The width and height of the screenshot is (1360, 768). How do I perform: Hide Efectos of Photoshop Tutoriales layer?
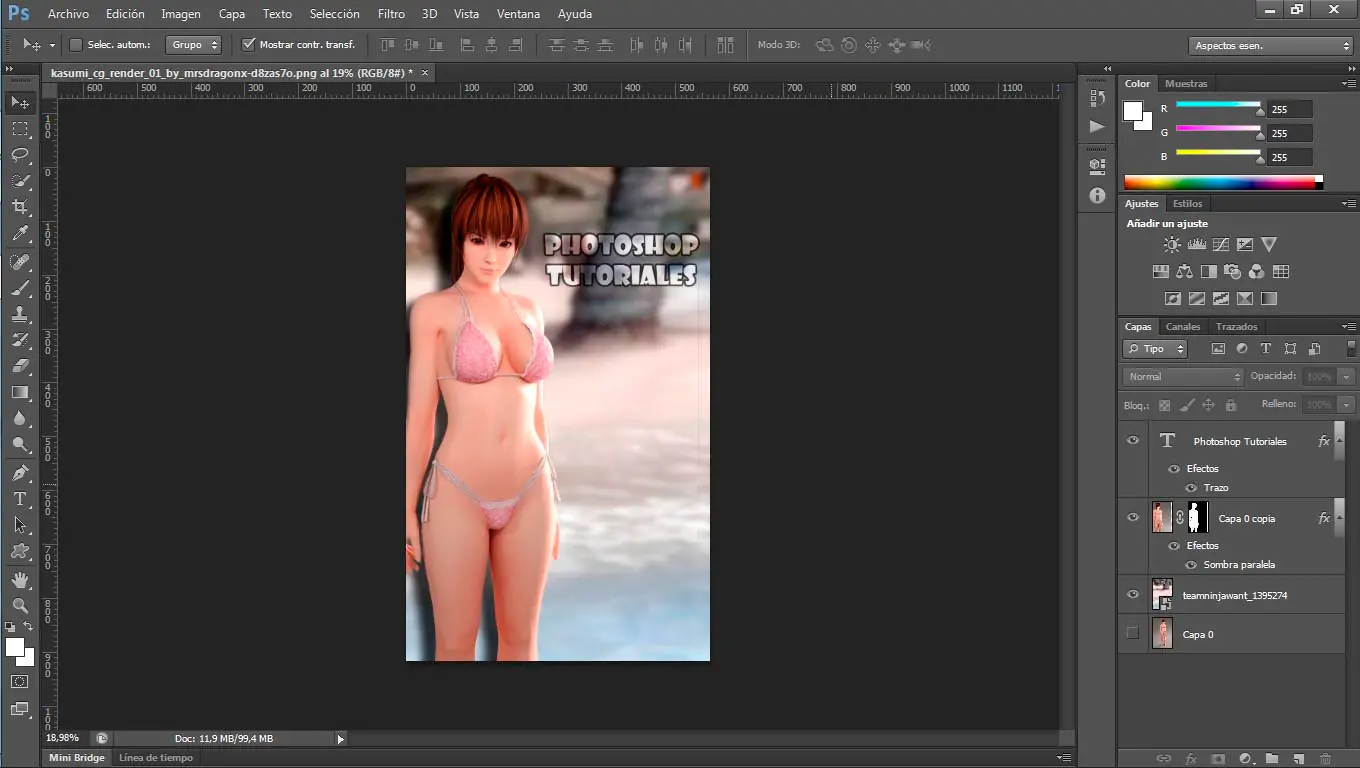[1174, 468]
